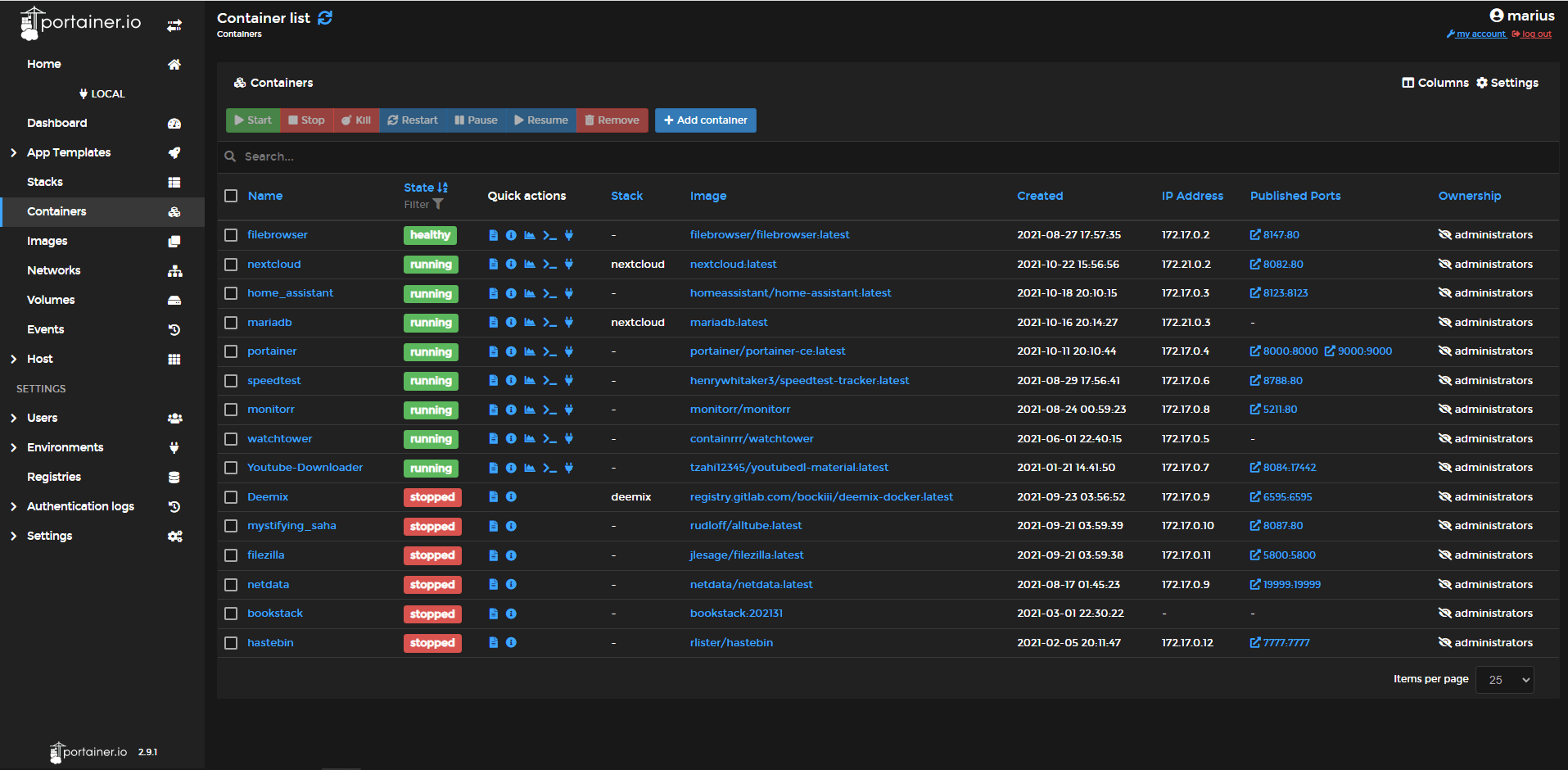Screen dimensions: 1568x770
Task: Open inspect info icon for mystifying_saha container
Action: (x=511, y=526)
